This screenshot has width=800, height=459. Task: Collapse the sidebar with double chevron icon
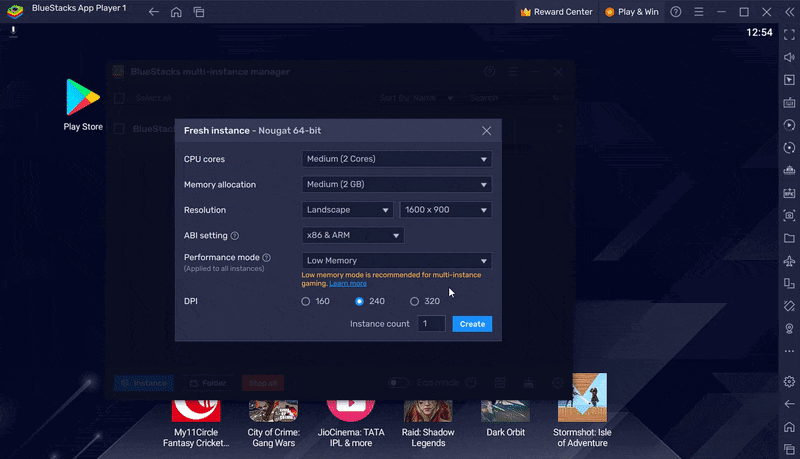click(789, 12)
